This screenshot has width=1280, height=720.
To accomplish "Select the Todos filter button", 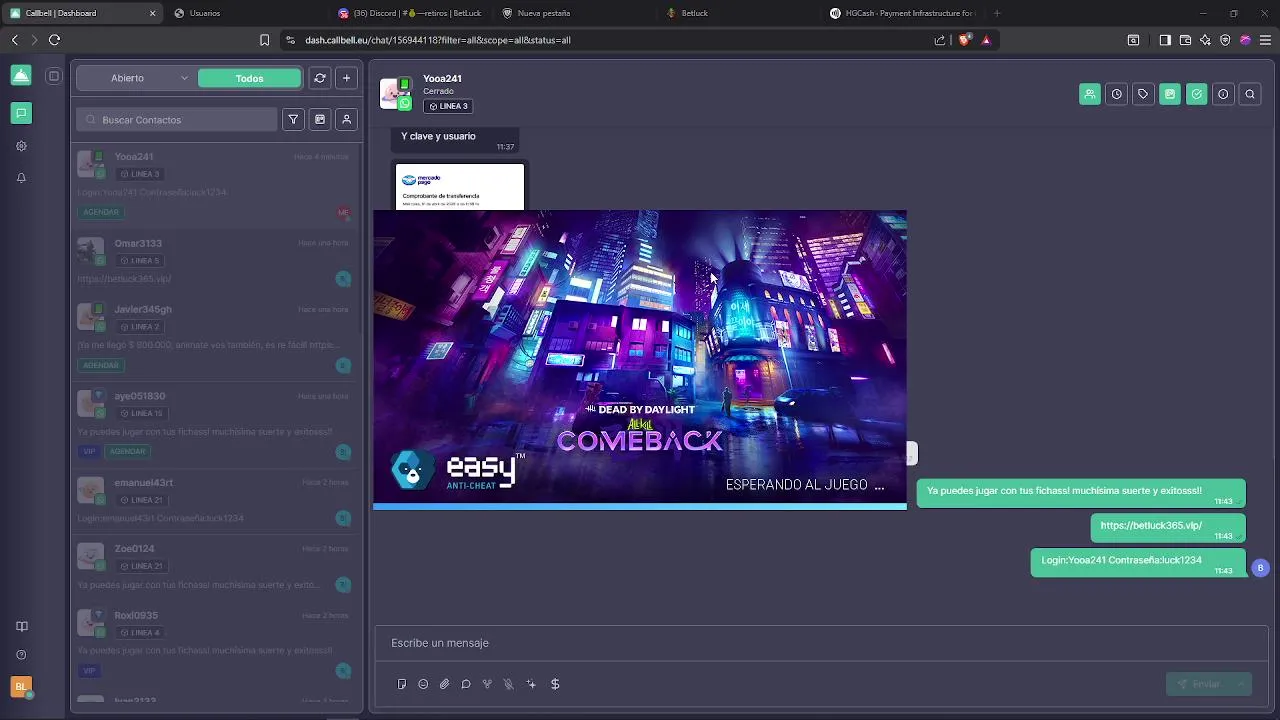I will (x=249, y=78).
